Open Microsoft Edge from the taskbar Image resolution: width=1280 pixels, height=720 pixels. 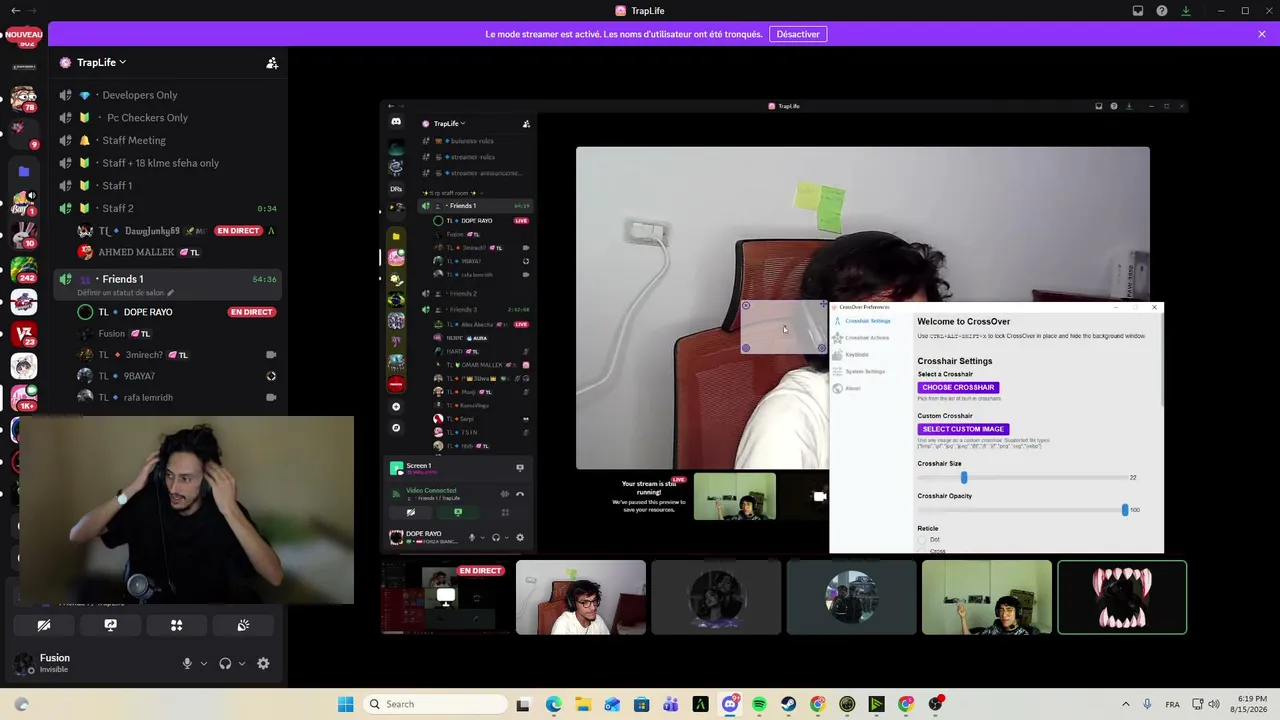[554, 704]
